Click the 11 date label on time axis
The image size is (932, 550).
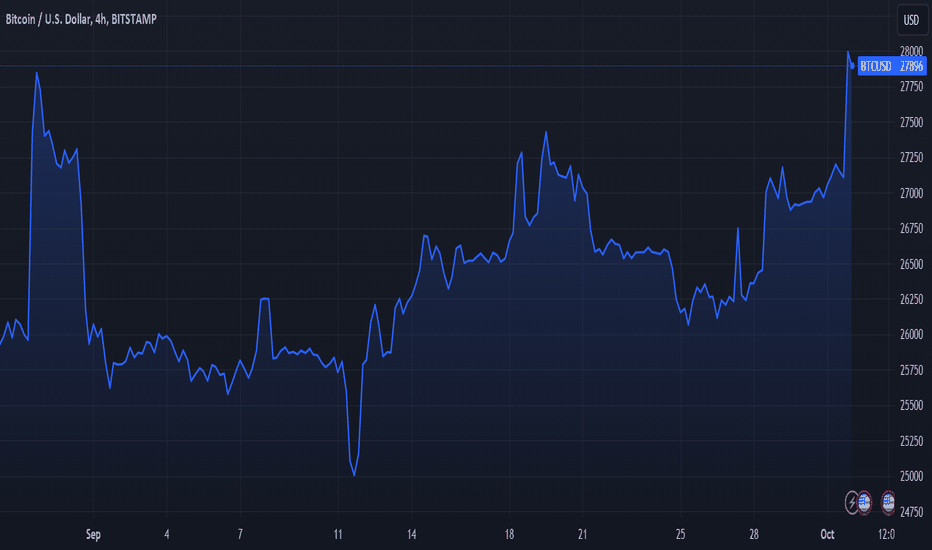[x=338, y=535]
